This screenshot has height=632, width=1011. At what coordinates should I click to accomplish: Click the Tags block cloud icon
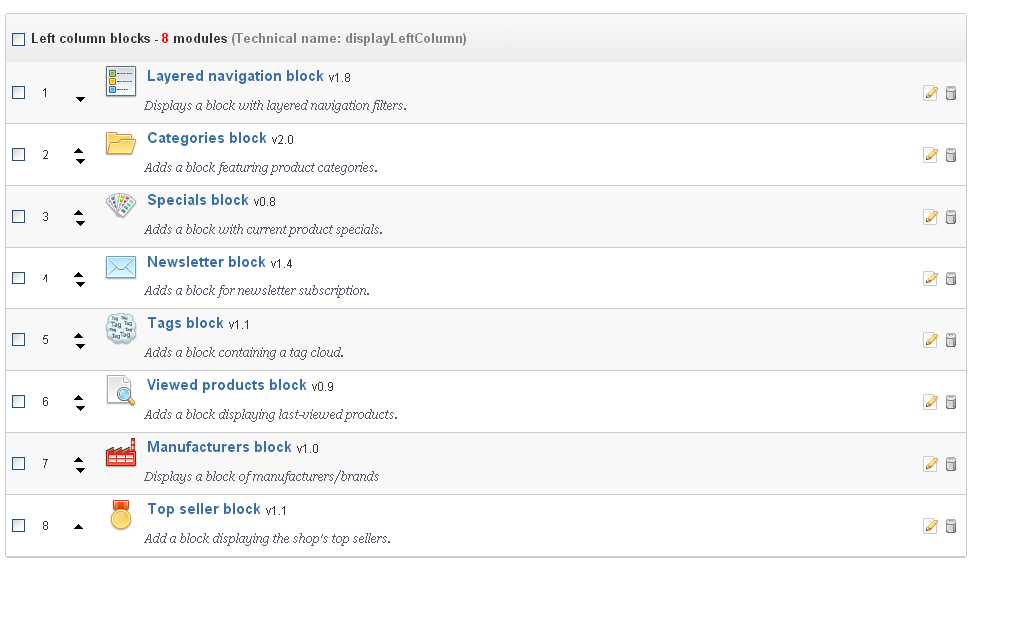[120, 329]
